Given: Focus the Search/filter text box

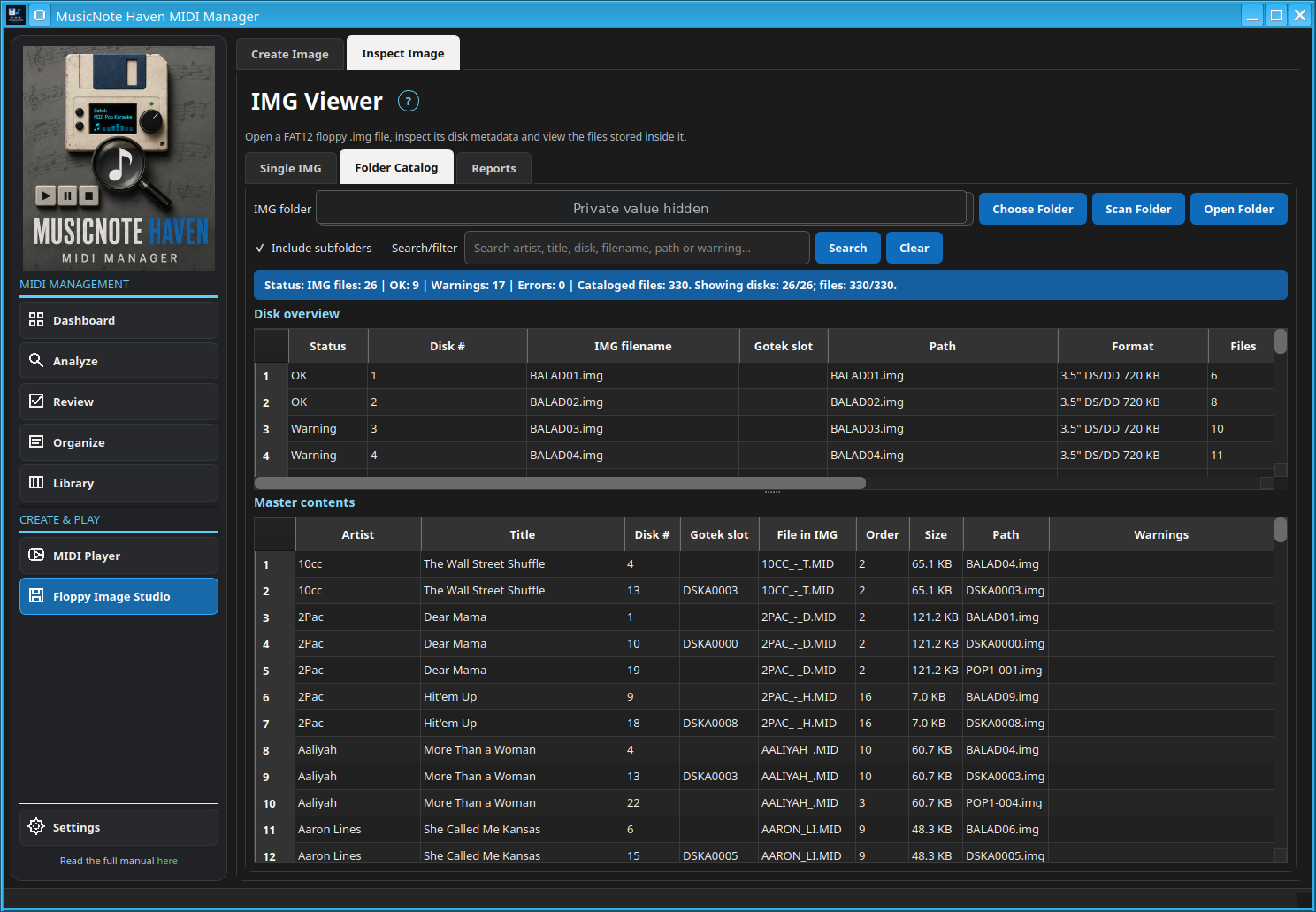Looking at the screenshot, I should (637, 248).
